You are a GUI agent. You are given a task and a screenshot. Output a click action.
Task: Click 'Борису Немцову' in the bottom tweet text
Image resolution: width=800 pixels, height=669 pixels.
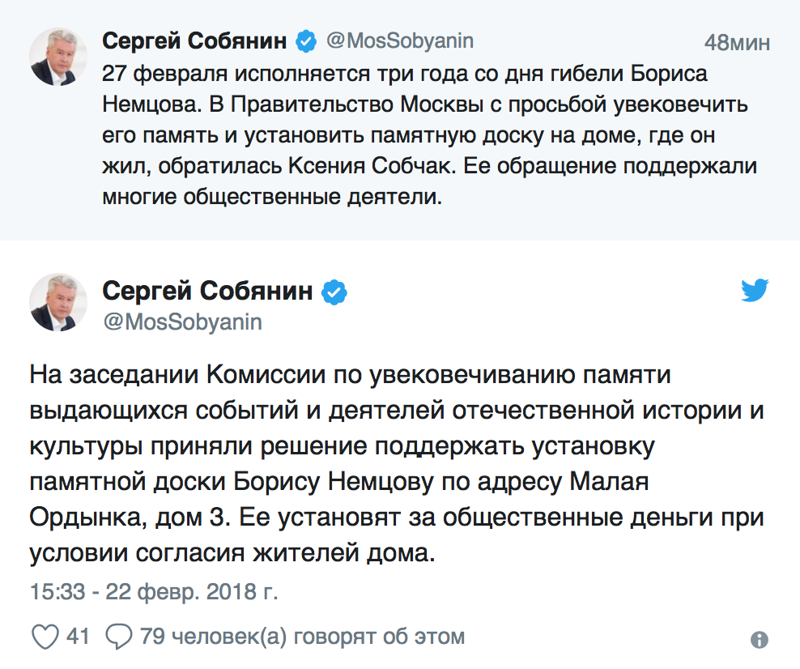click(345, 483)
